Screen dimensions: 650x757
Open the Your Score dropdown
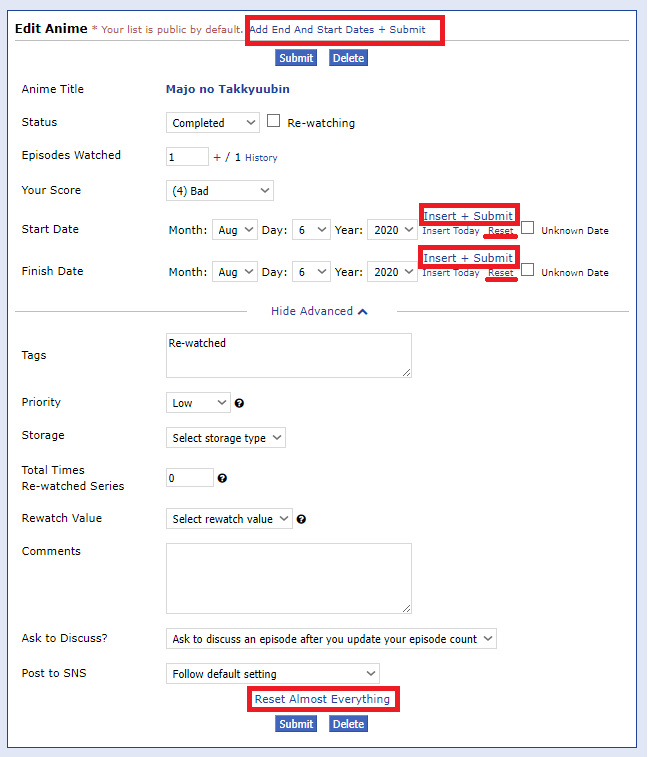click(x=219, y=190)
